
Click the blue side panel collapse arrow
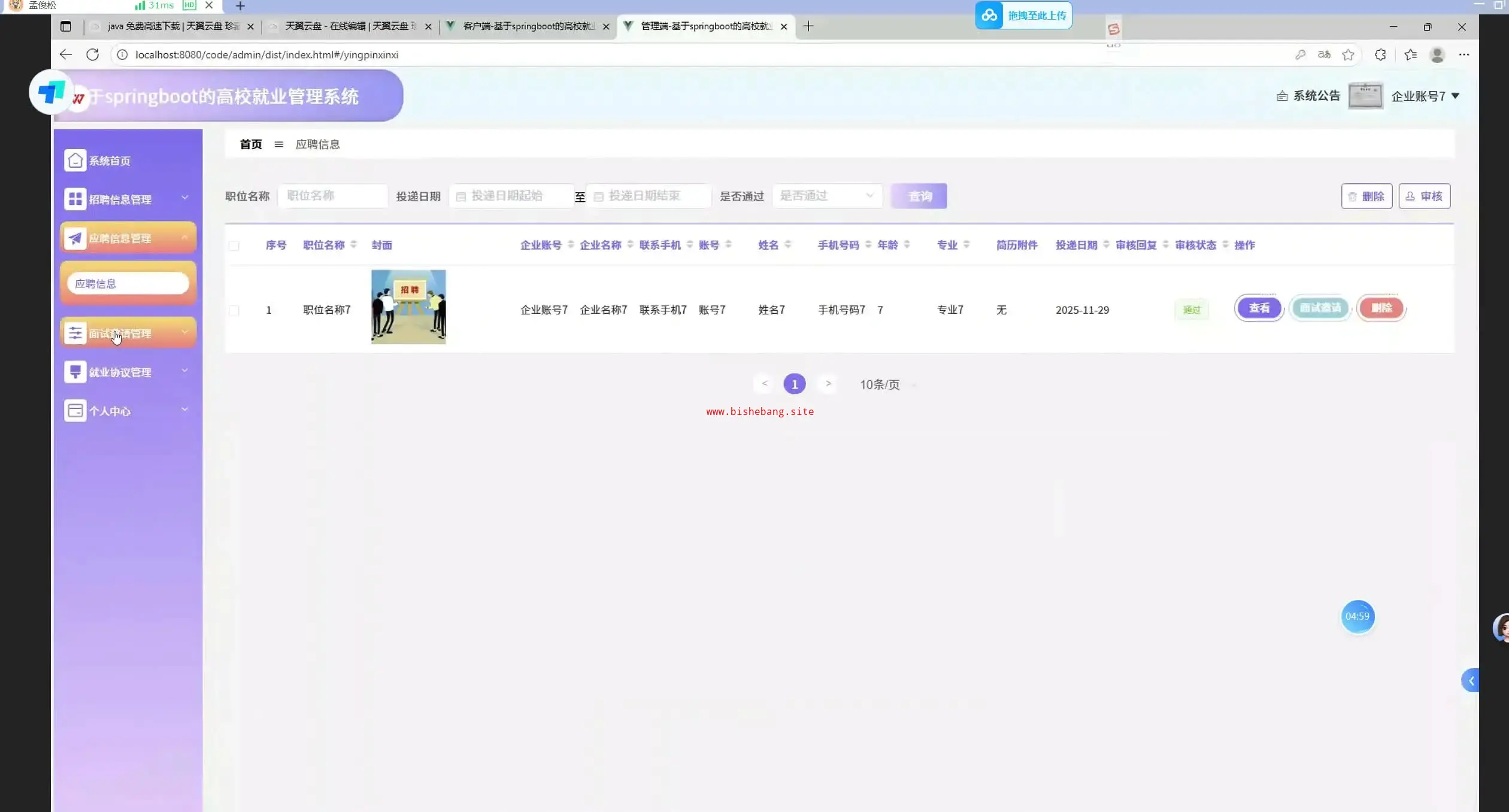point(1471,680)
